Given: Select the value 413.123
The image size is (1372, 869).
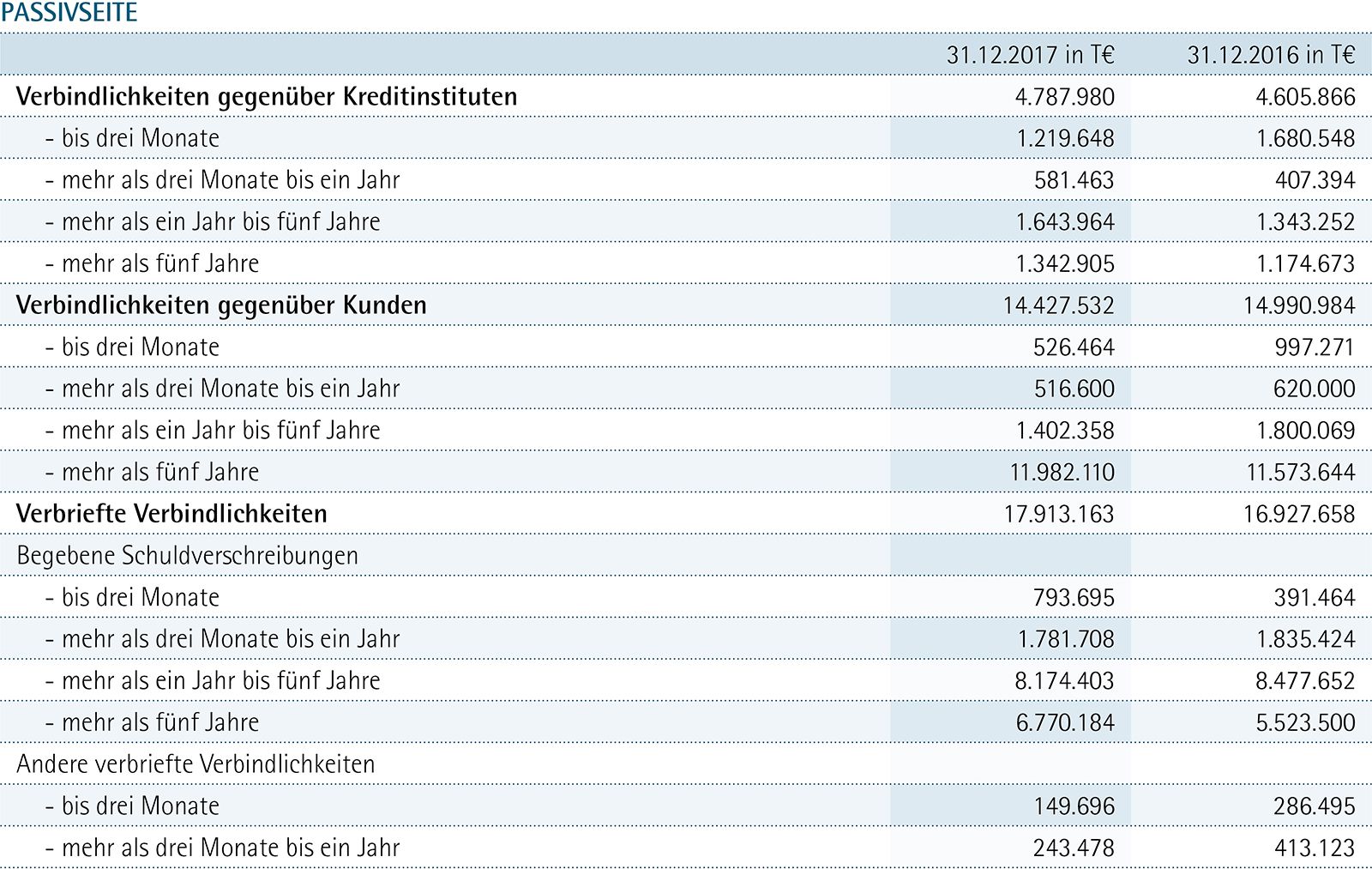Looking at the screenshot, I should pyautogui.click(x=1314, y=848).
